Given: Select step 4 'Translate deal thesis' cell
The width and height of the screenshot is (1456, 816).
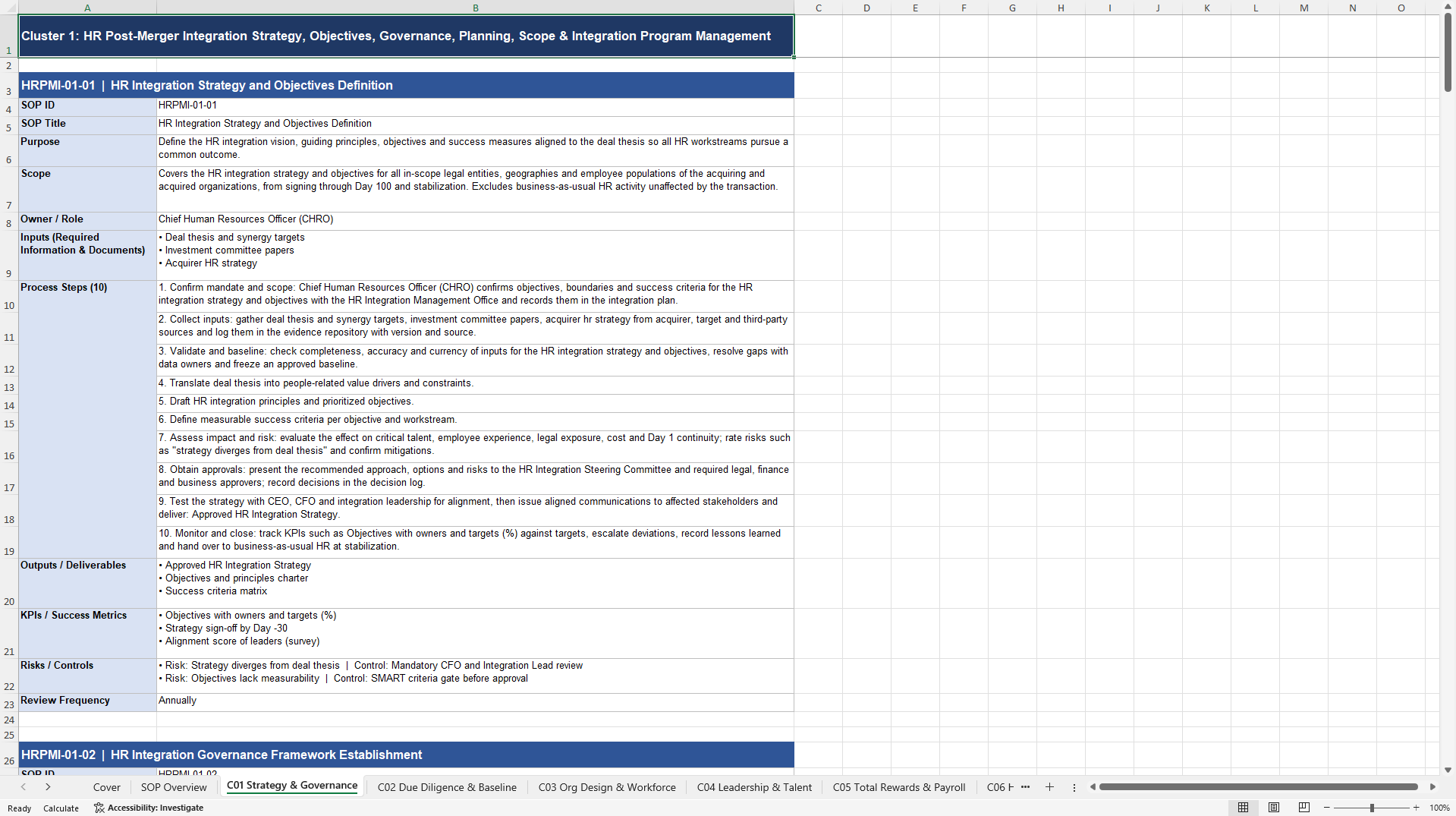Looking at the screenshot, I should (475, 385).
